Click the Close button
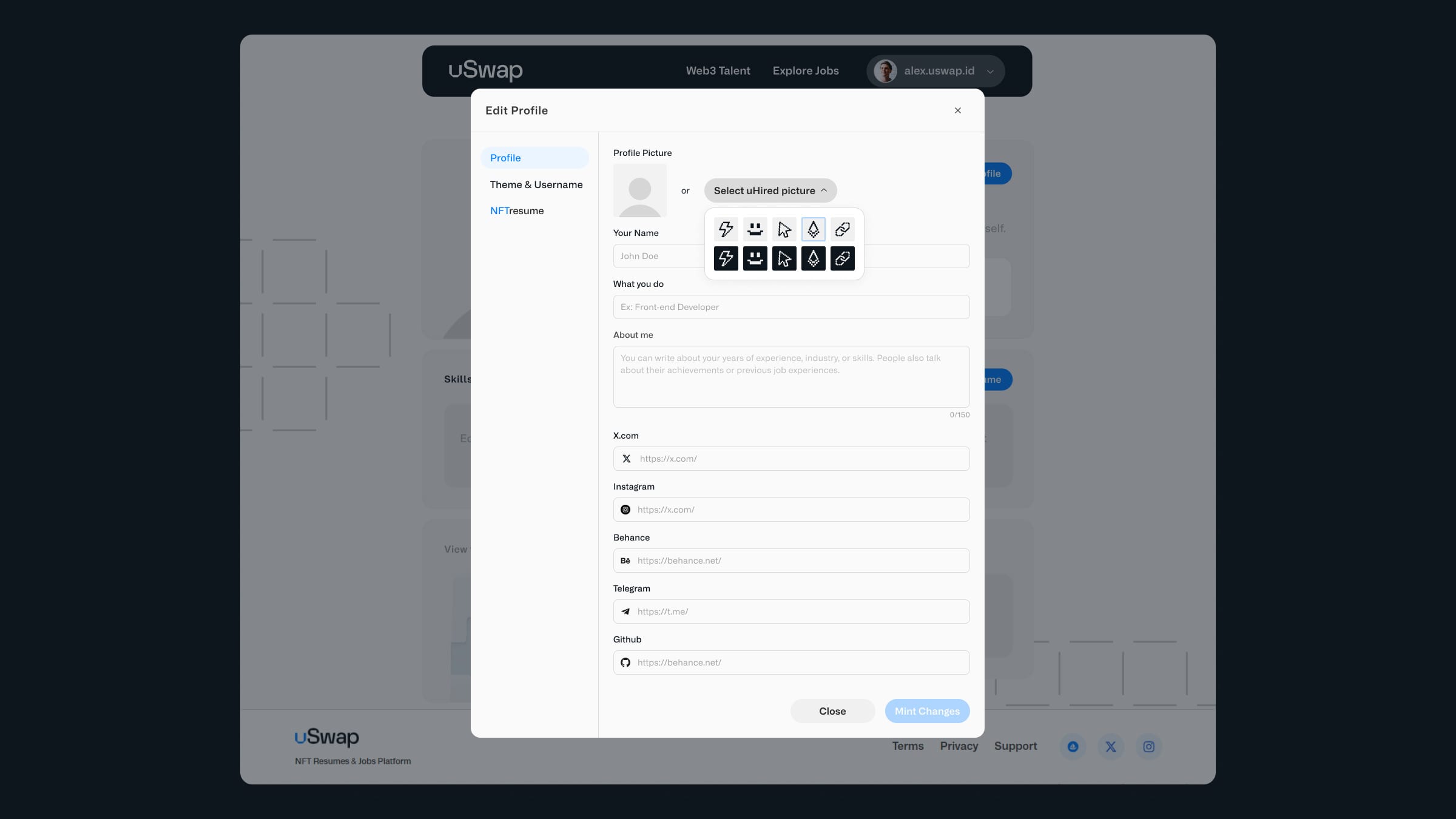1456x819 pixels. click(x=832, y=711)
